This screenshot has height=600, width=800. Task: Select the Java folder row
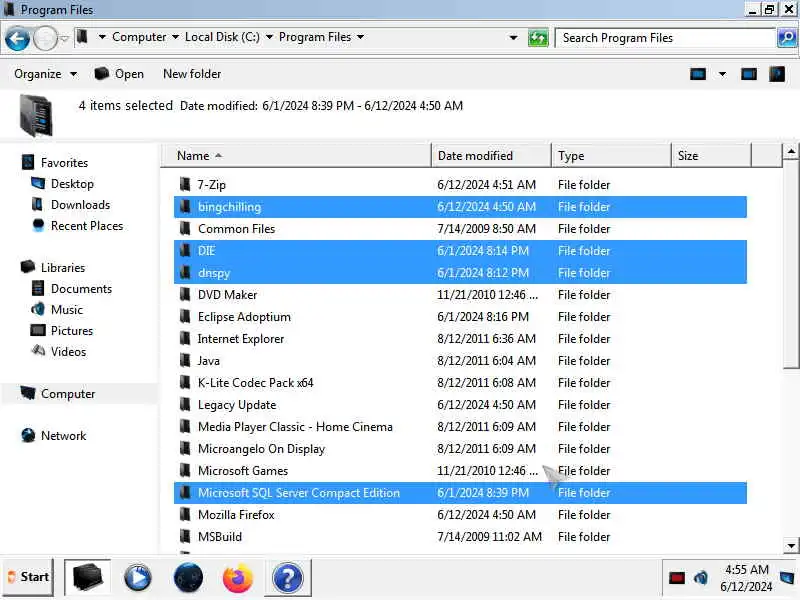click(x=460, y=361)
